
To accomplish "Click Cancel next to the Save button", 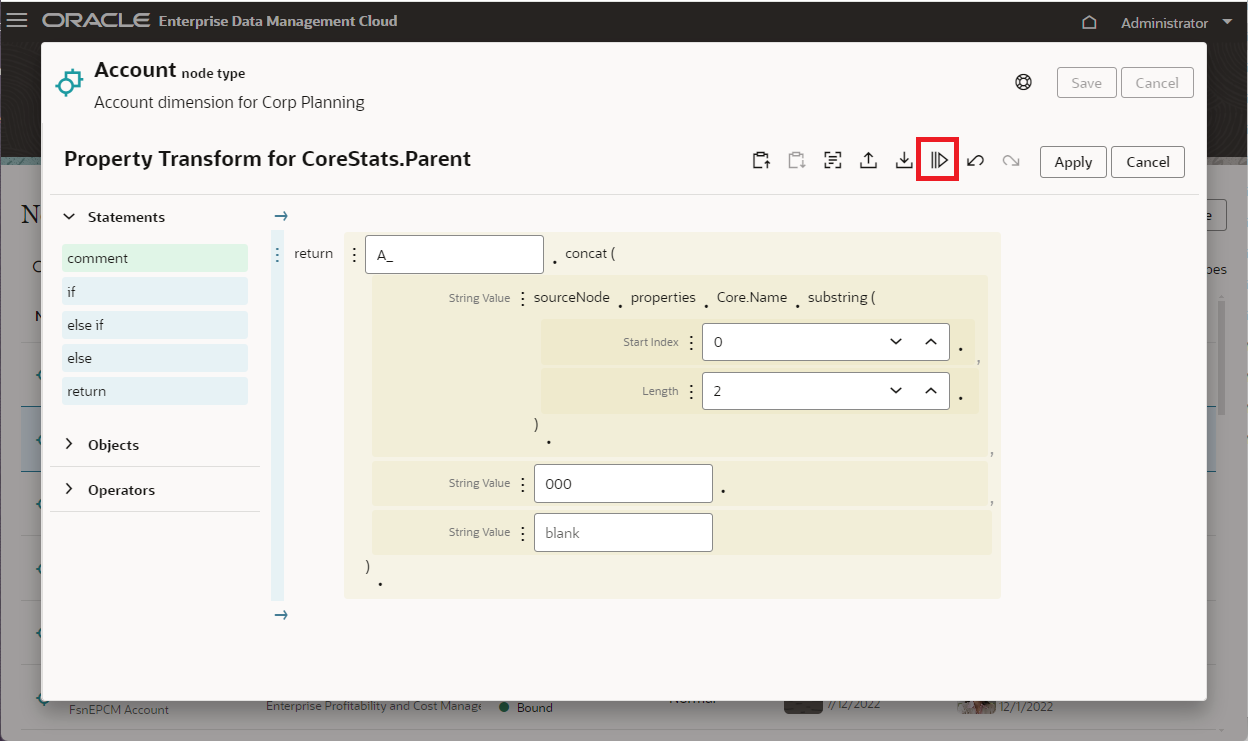I will [1157, 83].
